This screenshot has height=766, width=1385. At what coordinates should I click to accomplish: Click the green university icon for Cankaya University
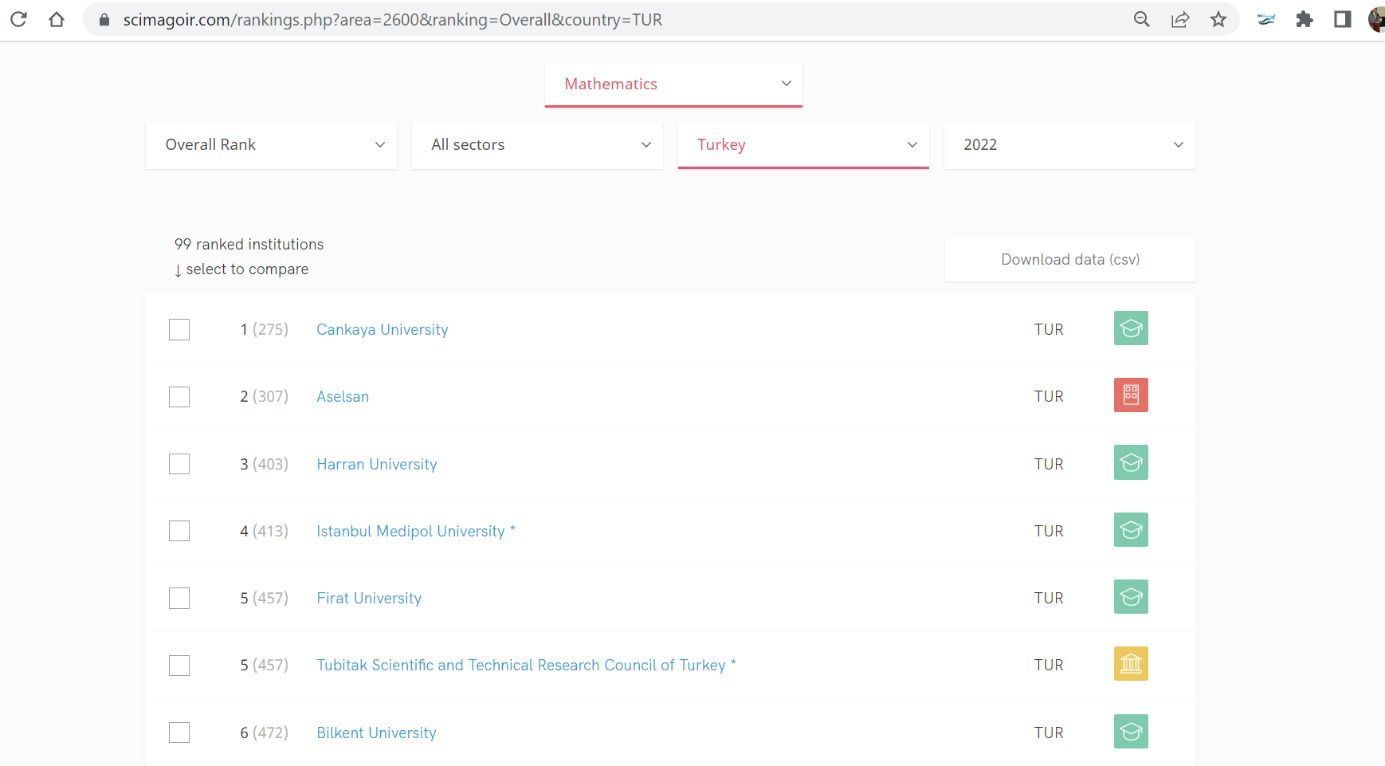click(x=1131, y=328)
